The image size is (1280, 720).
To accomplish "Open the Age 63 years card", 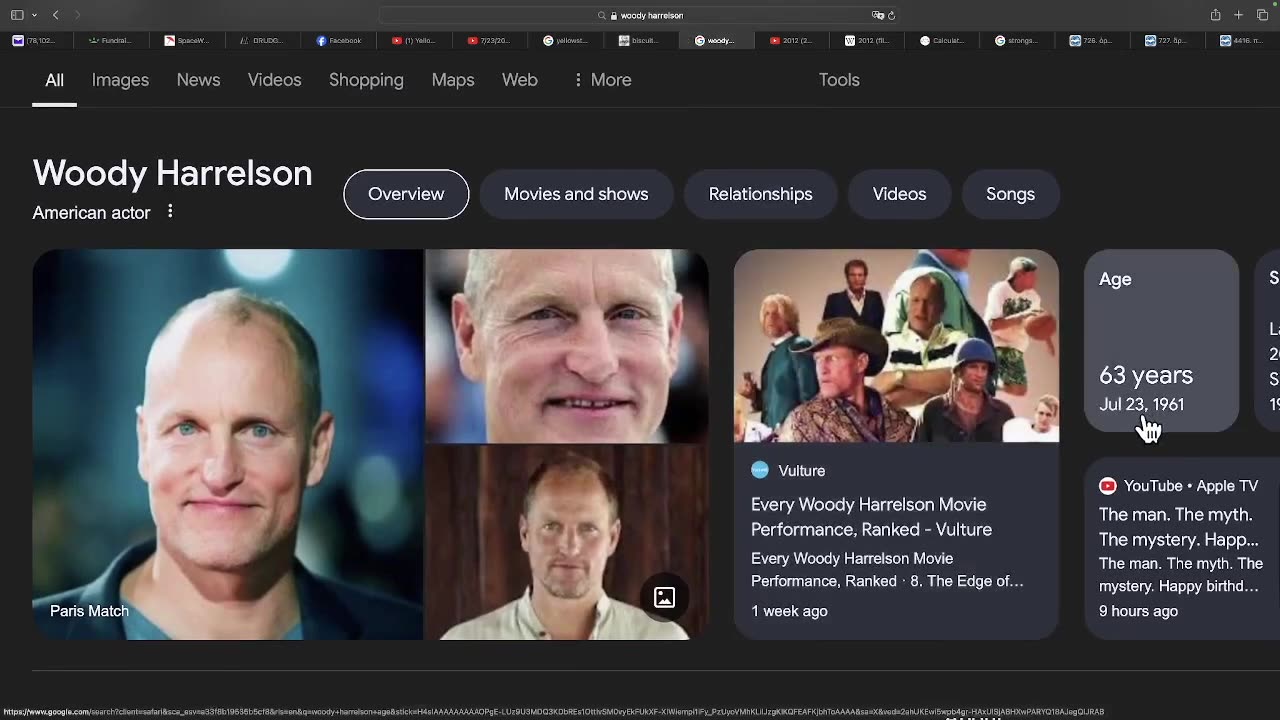I will tap(1161, 341).
